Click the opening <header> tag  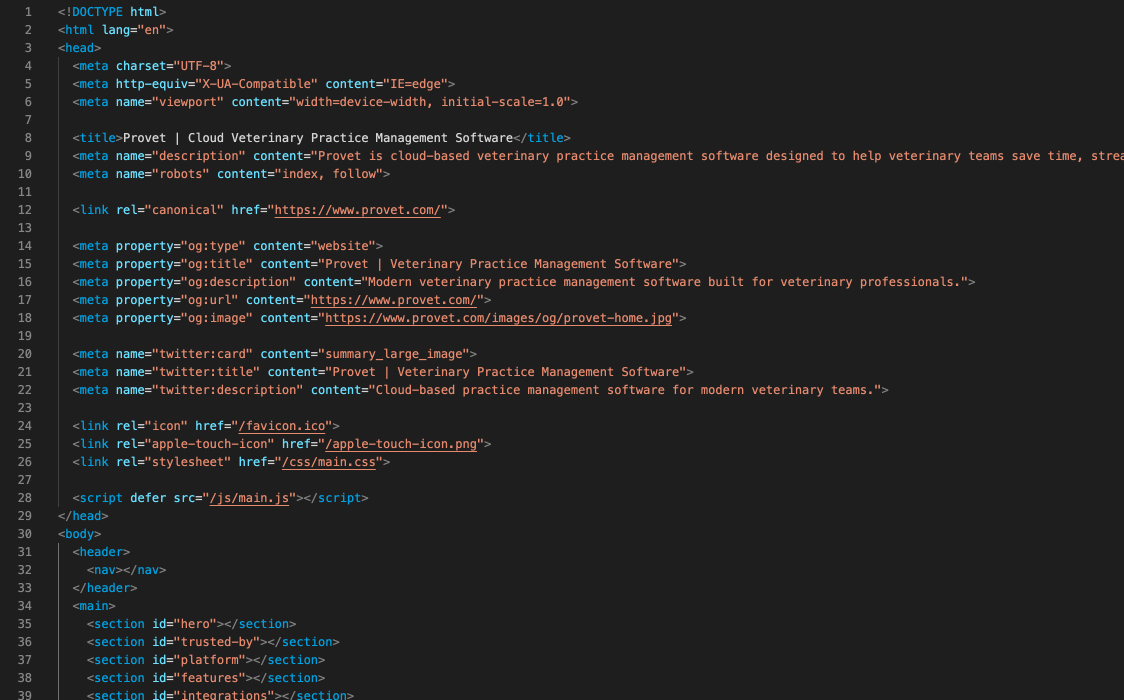click(x=101, y=552)
